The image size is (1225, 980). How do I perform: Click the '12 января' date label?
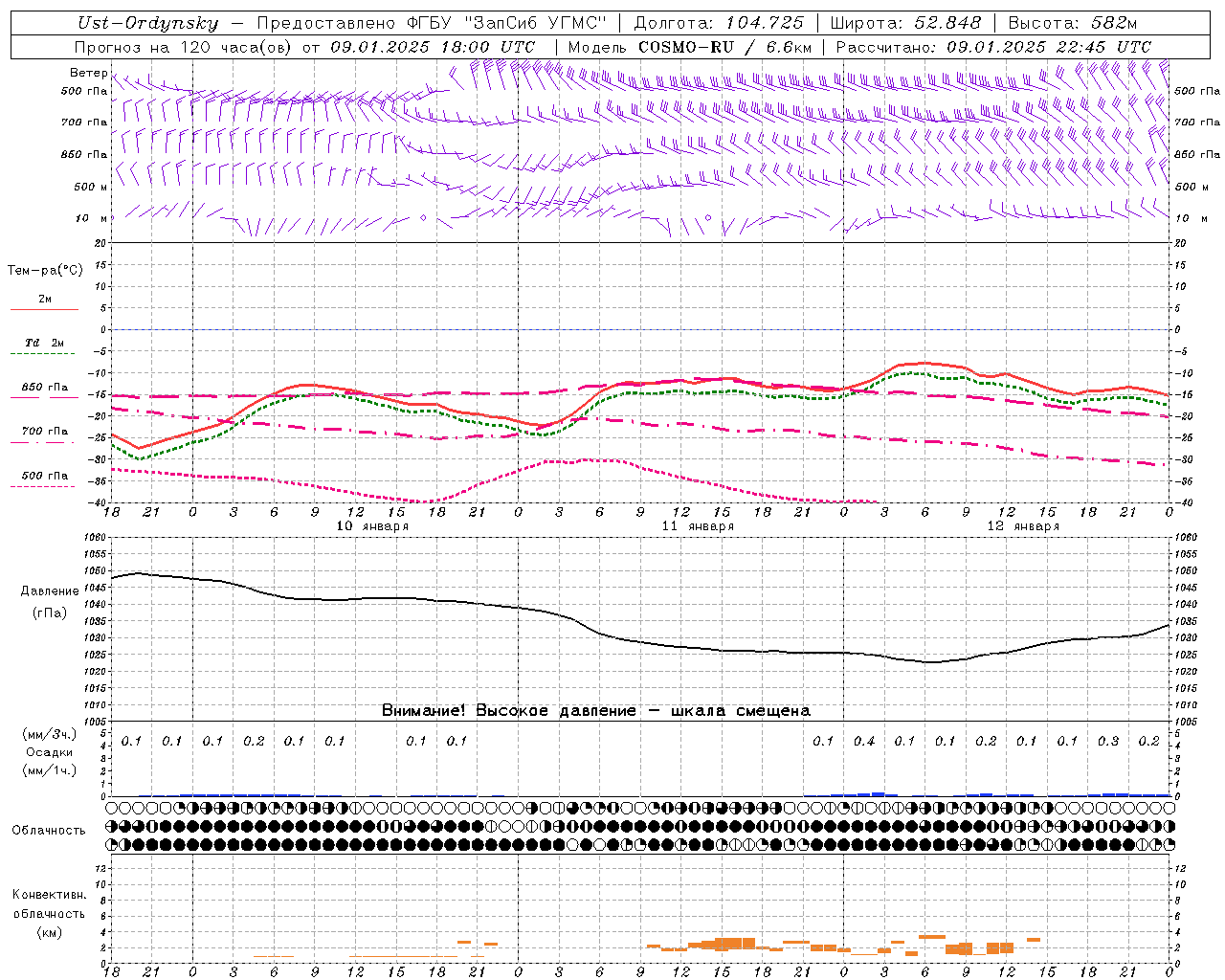[x=1023, y=526]
